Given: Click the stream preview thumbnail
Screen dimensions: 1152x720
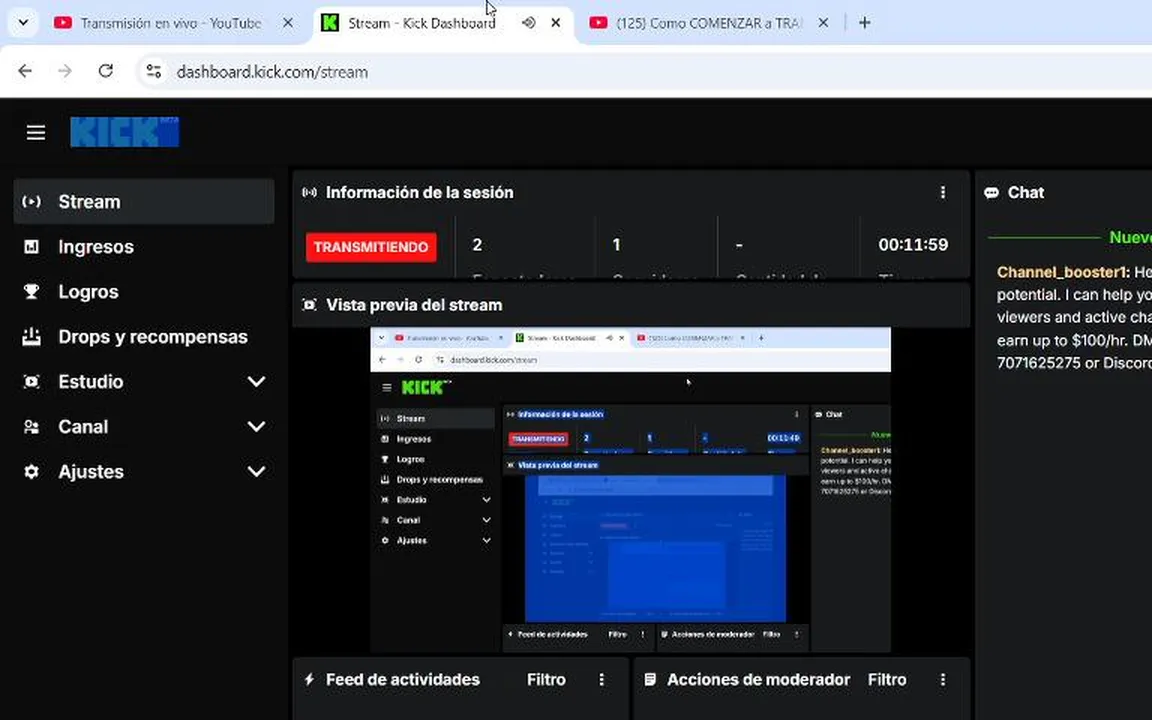Looking at the screenshot, I should click(630, 489).
